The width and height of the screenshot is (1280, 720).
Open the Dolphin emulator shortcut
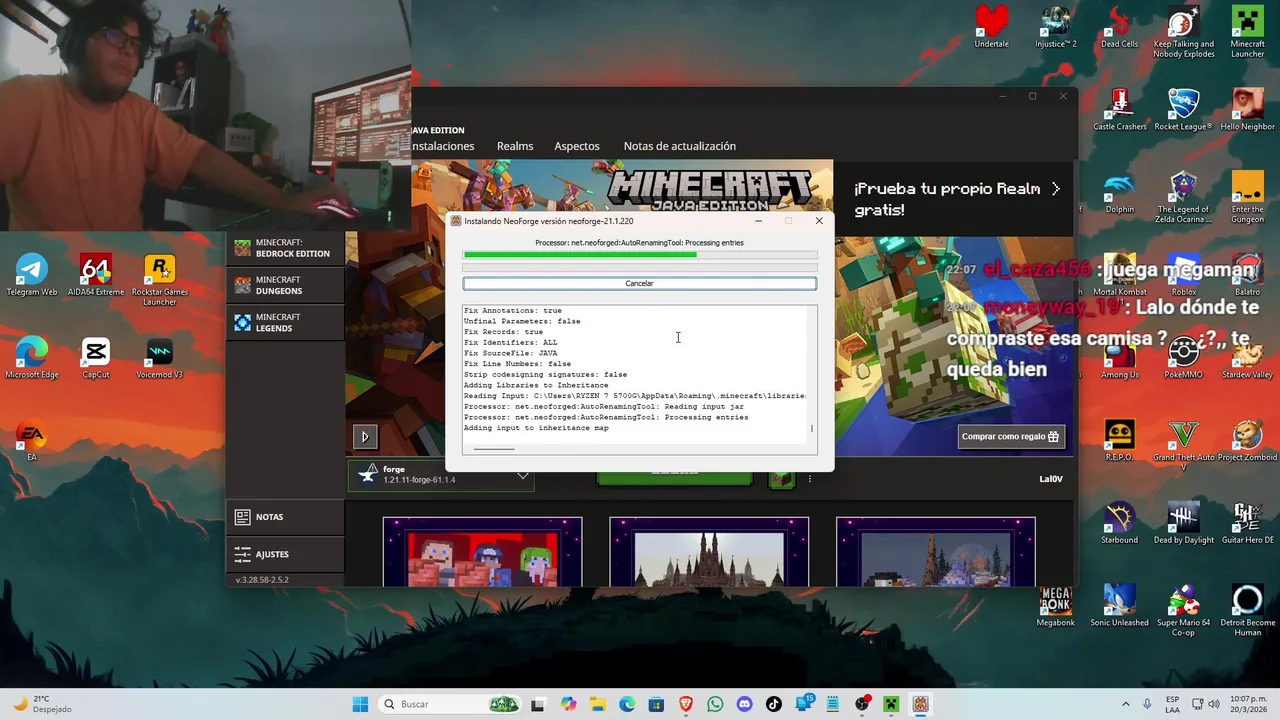[x=1119, y=193]
